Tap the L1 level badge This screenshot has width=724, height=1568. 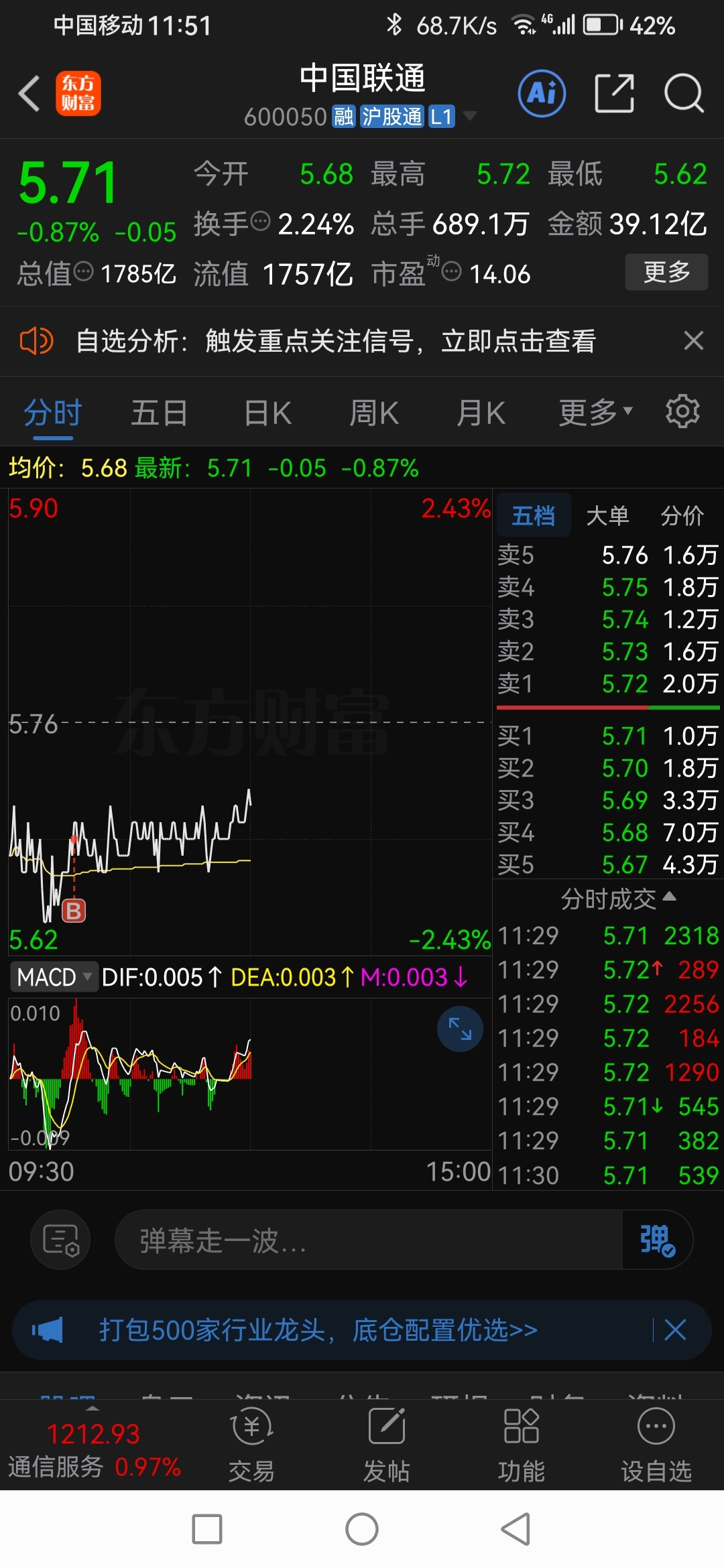(x=441, y=117)
